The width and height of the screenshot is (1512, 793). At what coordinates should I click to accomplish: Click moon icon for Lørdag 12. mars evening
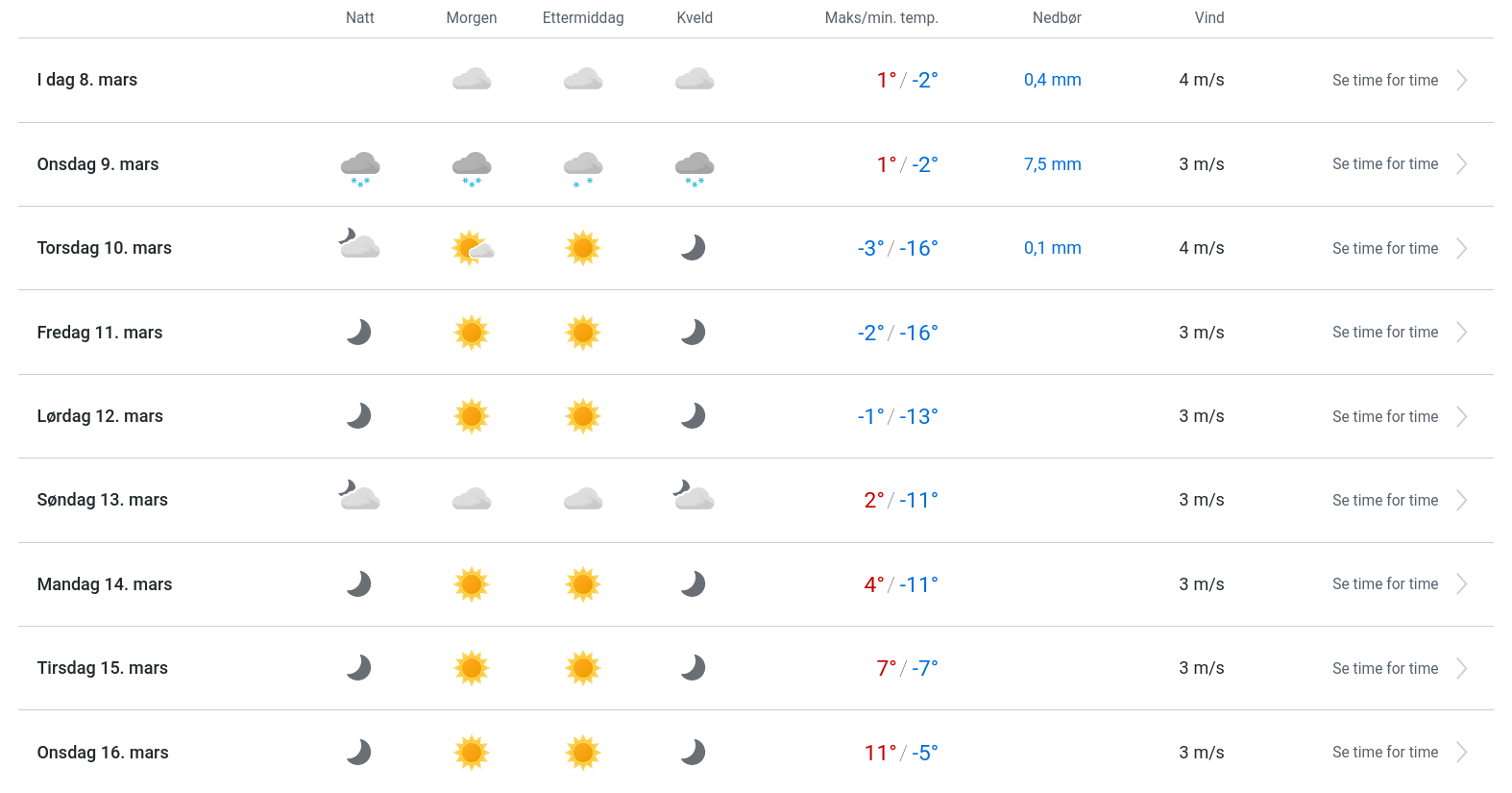click(694, 416)
